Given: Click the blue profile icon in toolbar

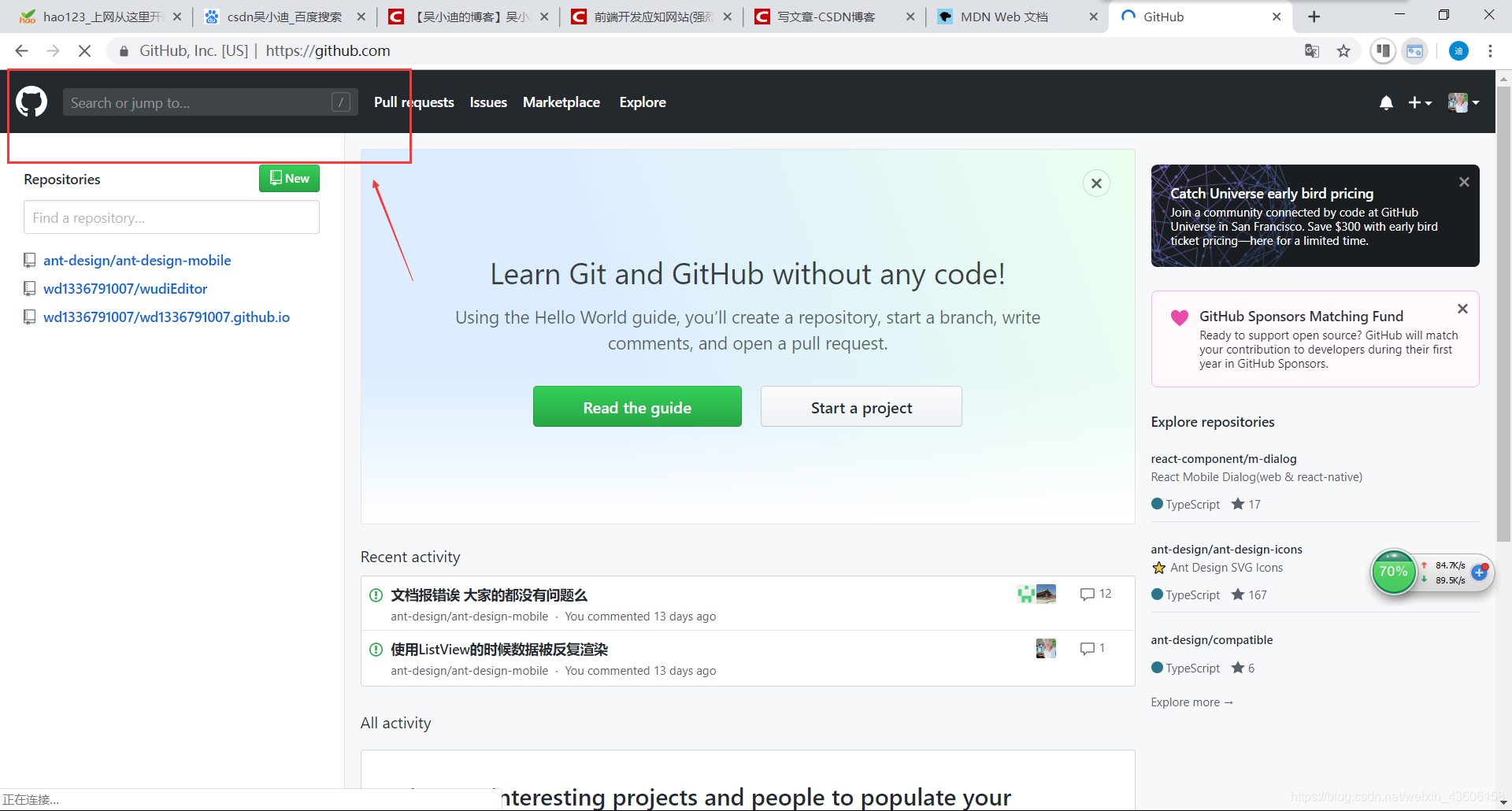Looking at the screenshot, I should pos(1458,51).
